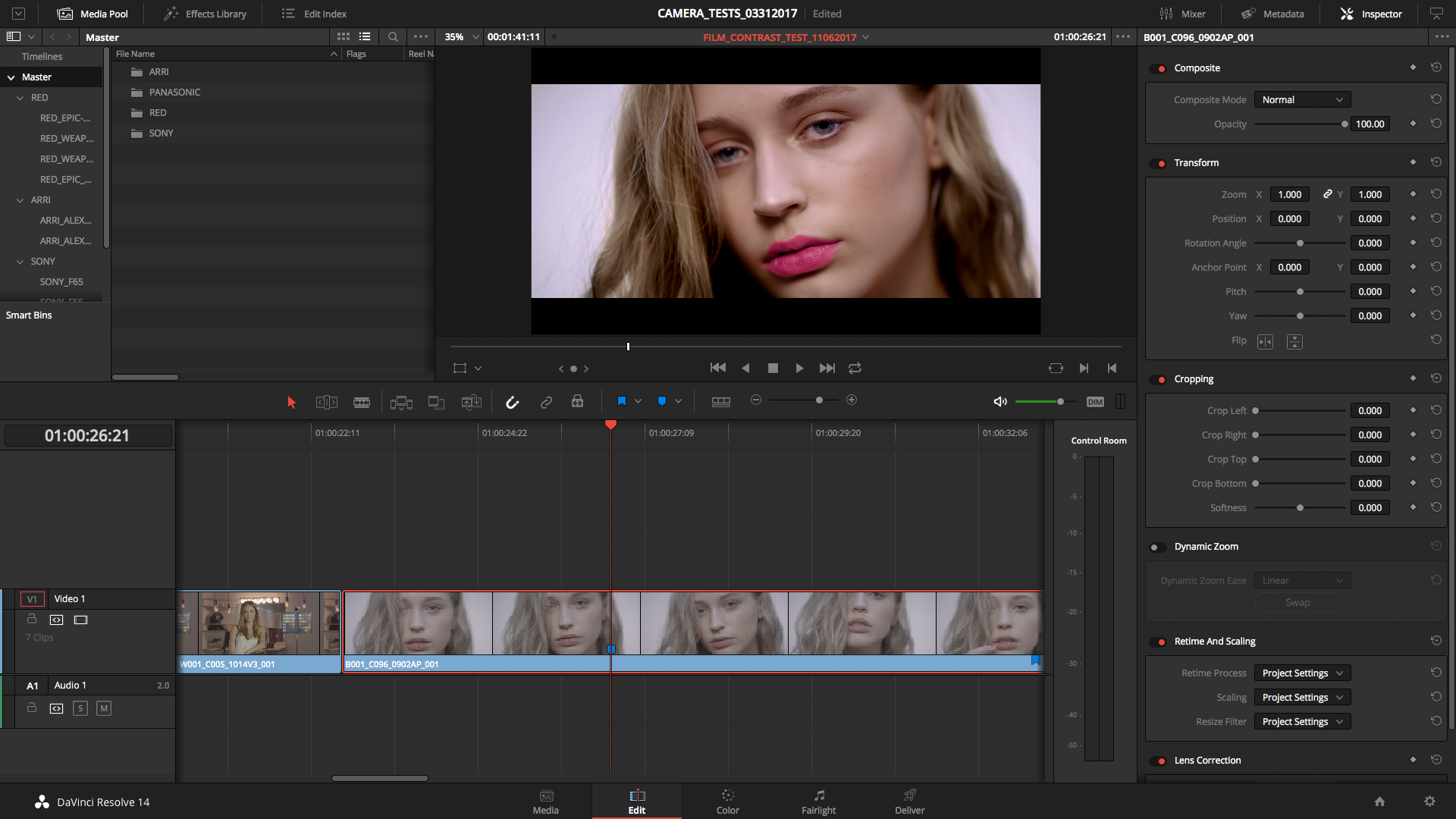The width and height of the screenshot is (1456, 819).
Task: Open the flag color dropdown arrow
Action: click(x=638, y=401)
